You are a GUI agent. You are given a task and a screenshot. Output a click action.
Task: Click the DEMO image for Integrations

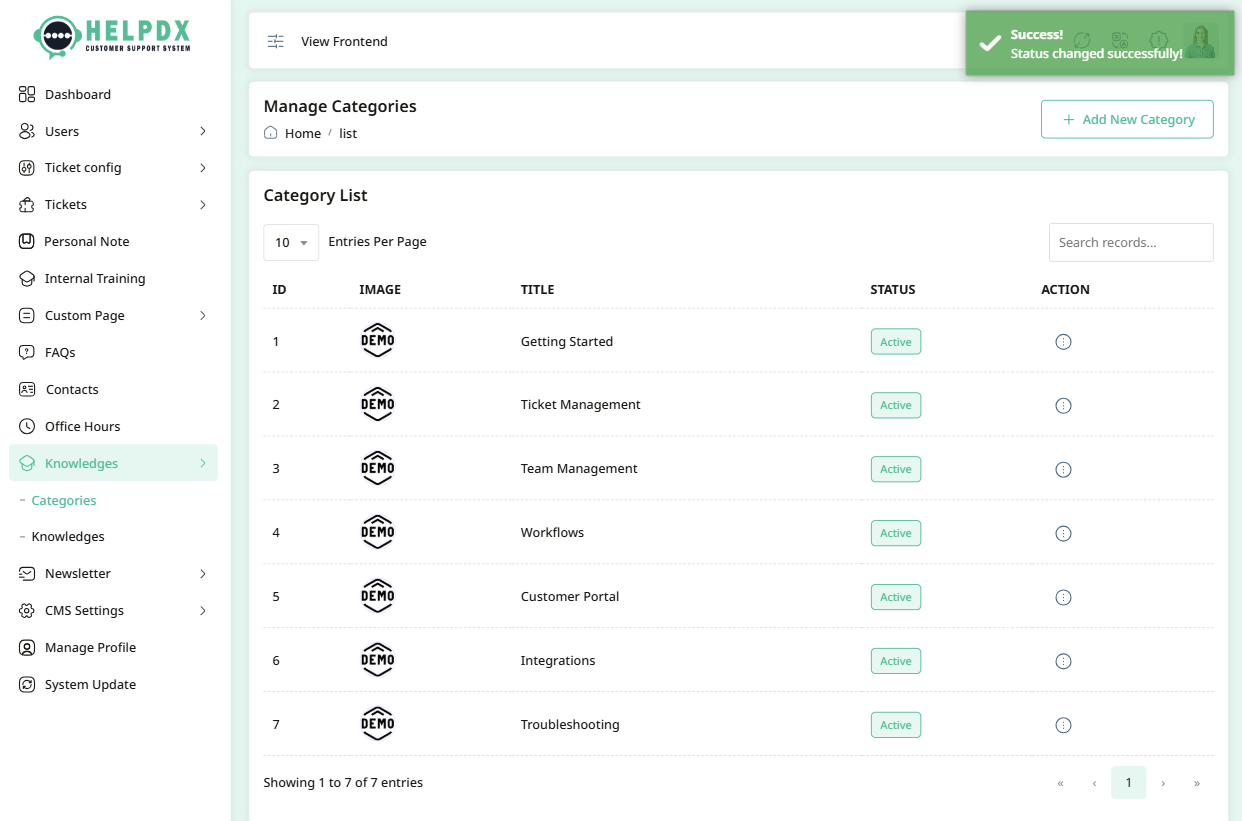coord(378,661)
